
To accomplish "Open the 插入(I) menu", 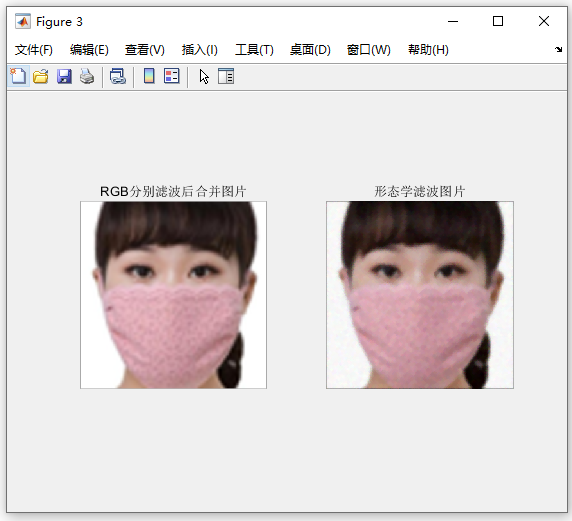I will pos(200,50).
